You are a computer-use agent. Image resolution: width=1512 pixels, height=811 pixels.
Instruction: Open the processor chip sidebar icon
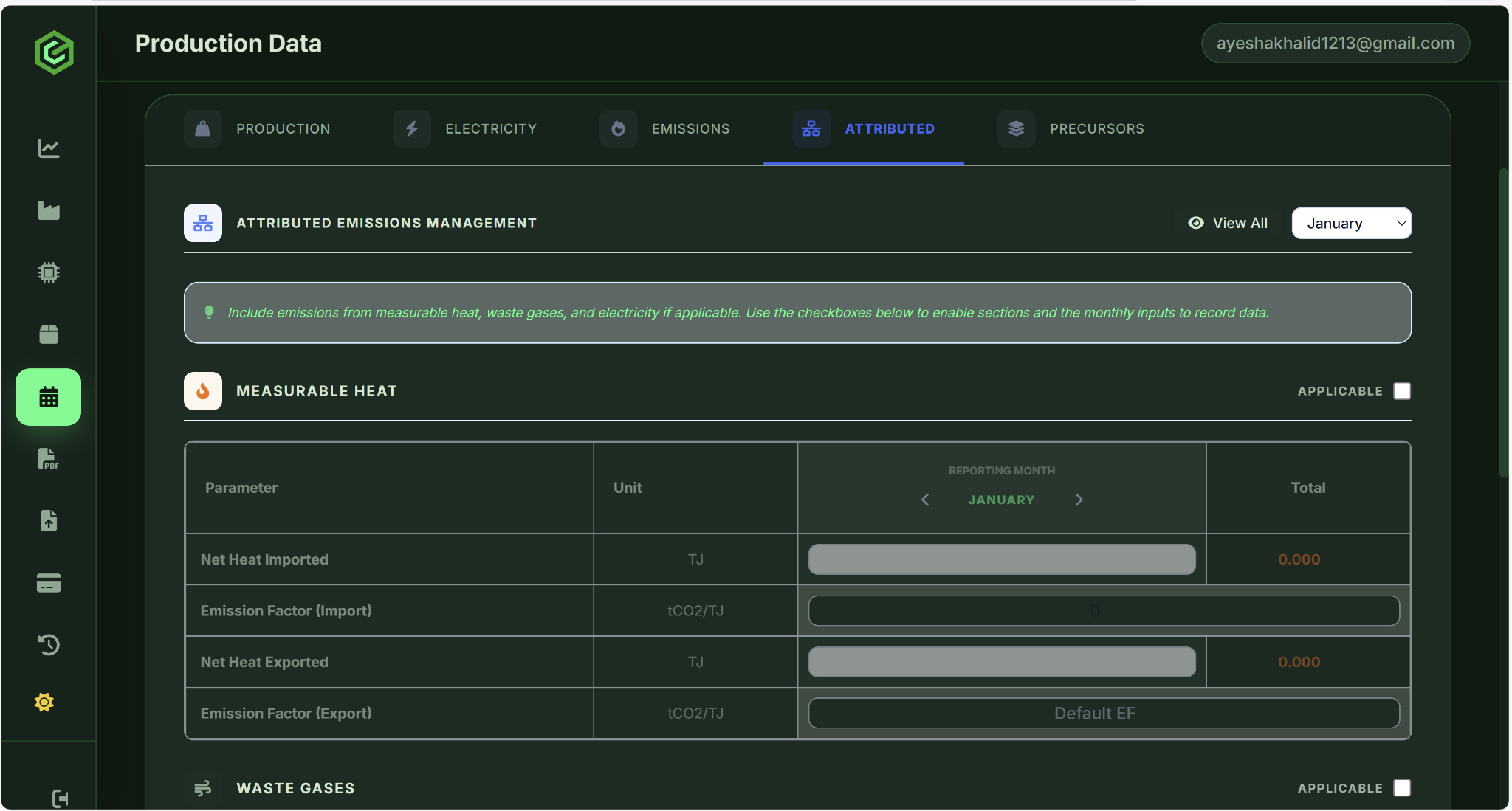(x=49, y=273)
